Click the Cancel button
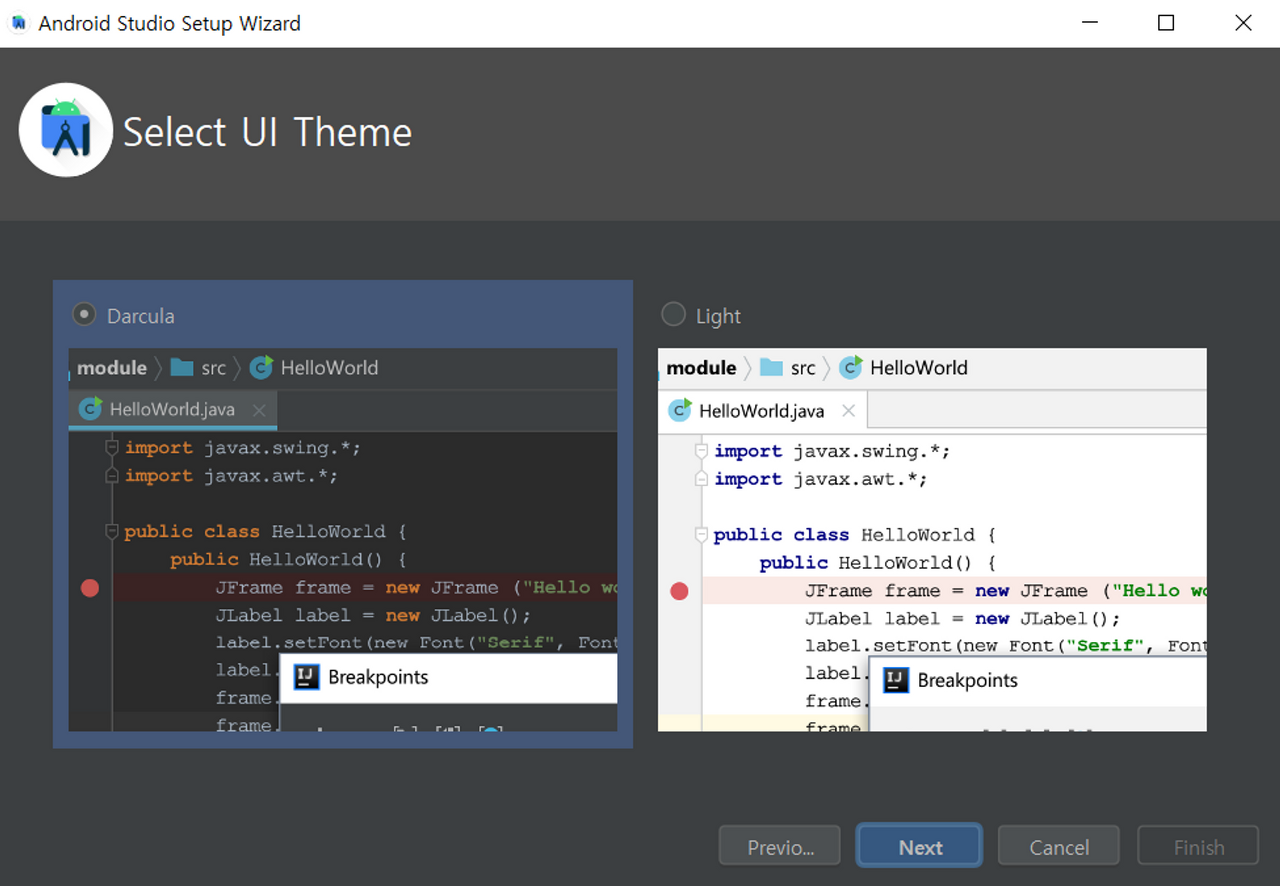The width and height of the screenshot is (1280, 886). [x=1058, y=847]
